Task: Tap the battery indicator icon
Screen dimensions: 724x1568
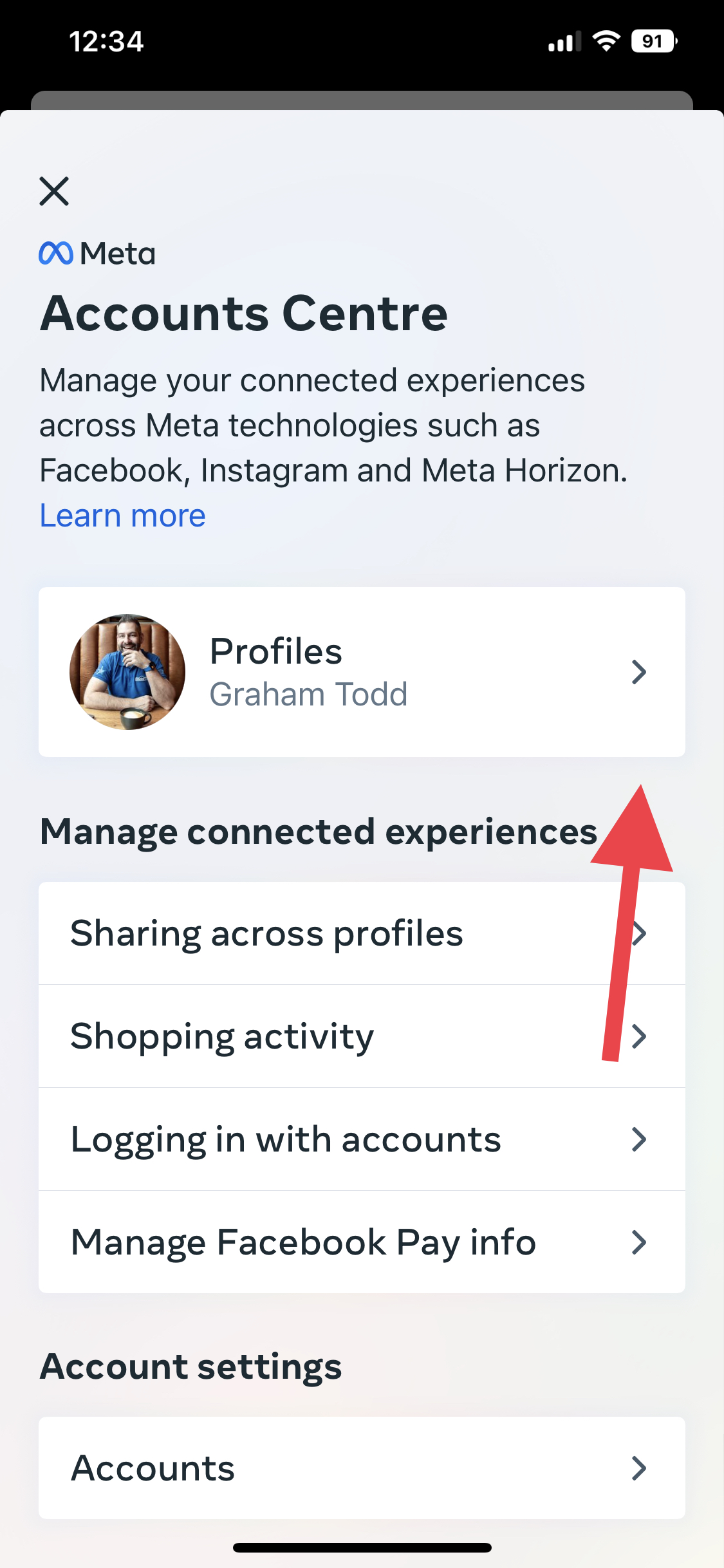Action: pos(654,41)
